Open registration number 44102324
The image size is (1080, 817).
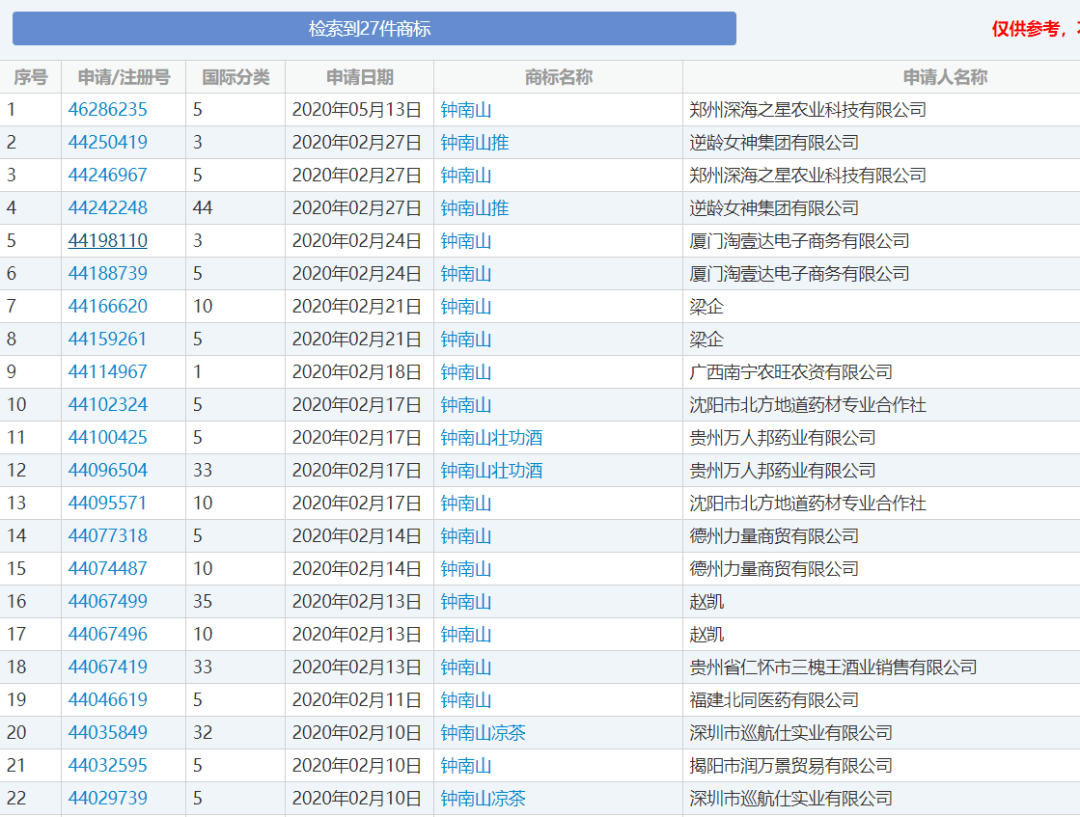107,404
